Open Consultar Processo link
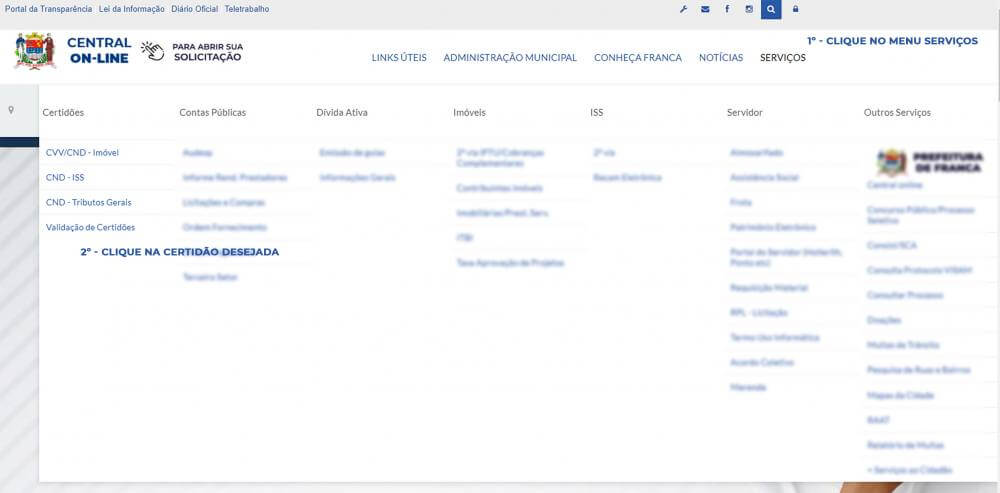 (x=904, y=295)
